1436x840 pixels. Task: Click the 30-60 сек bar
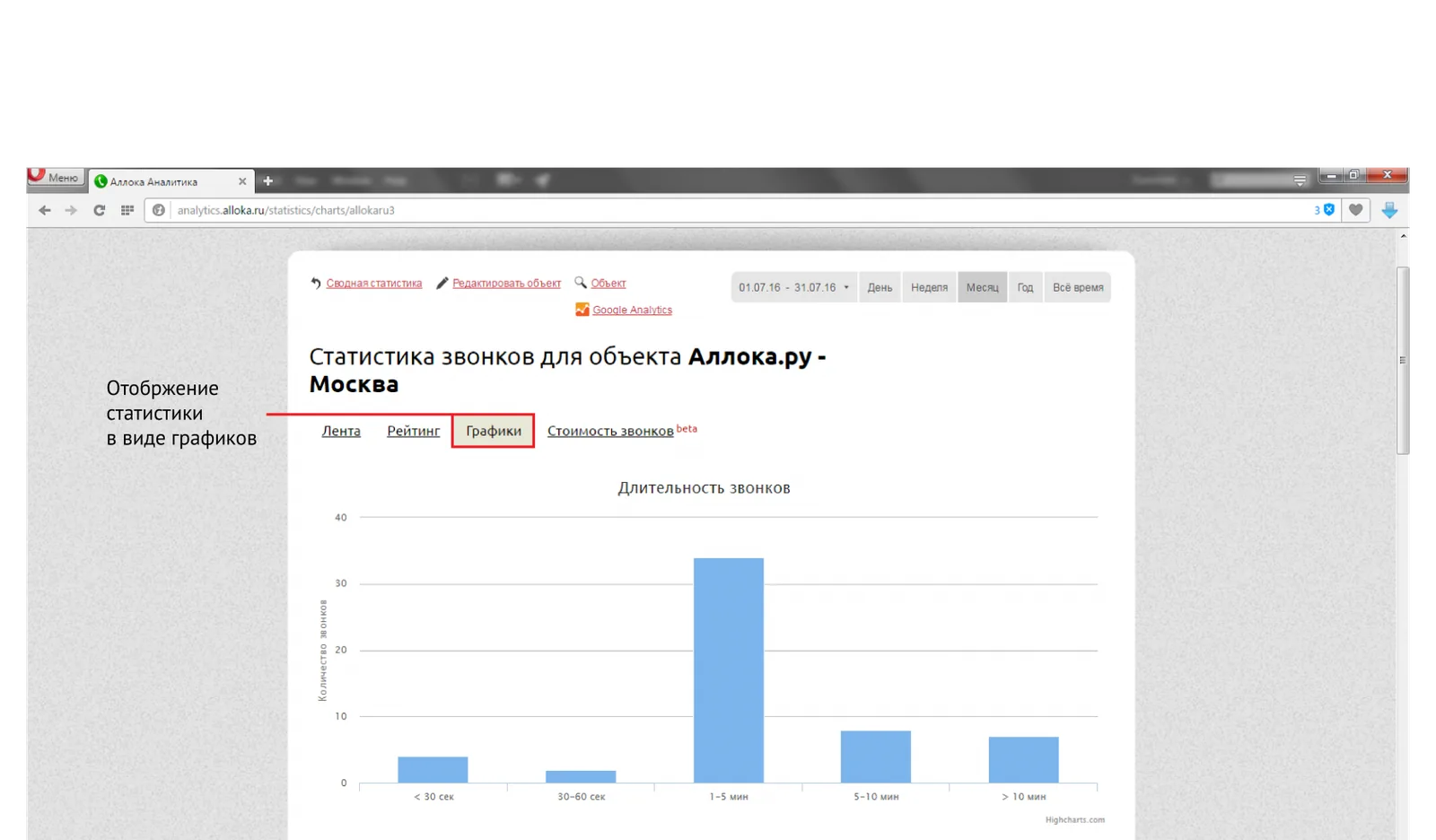pos(581,777)
